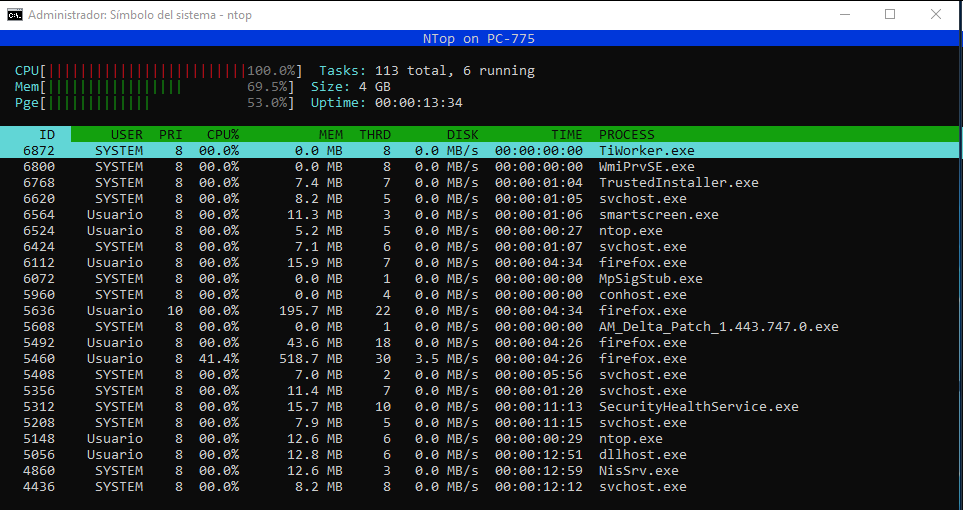Minimize the ntop console window
The width and height of the screenshot is (963, 510).
click(844, 15)
